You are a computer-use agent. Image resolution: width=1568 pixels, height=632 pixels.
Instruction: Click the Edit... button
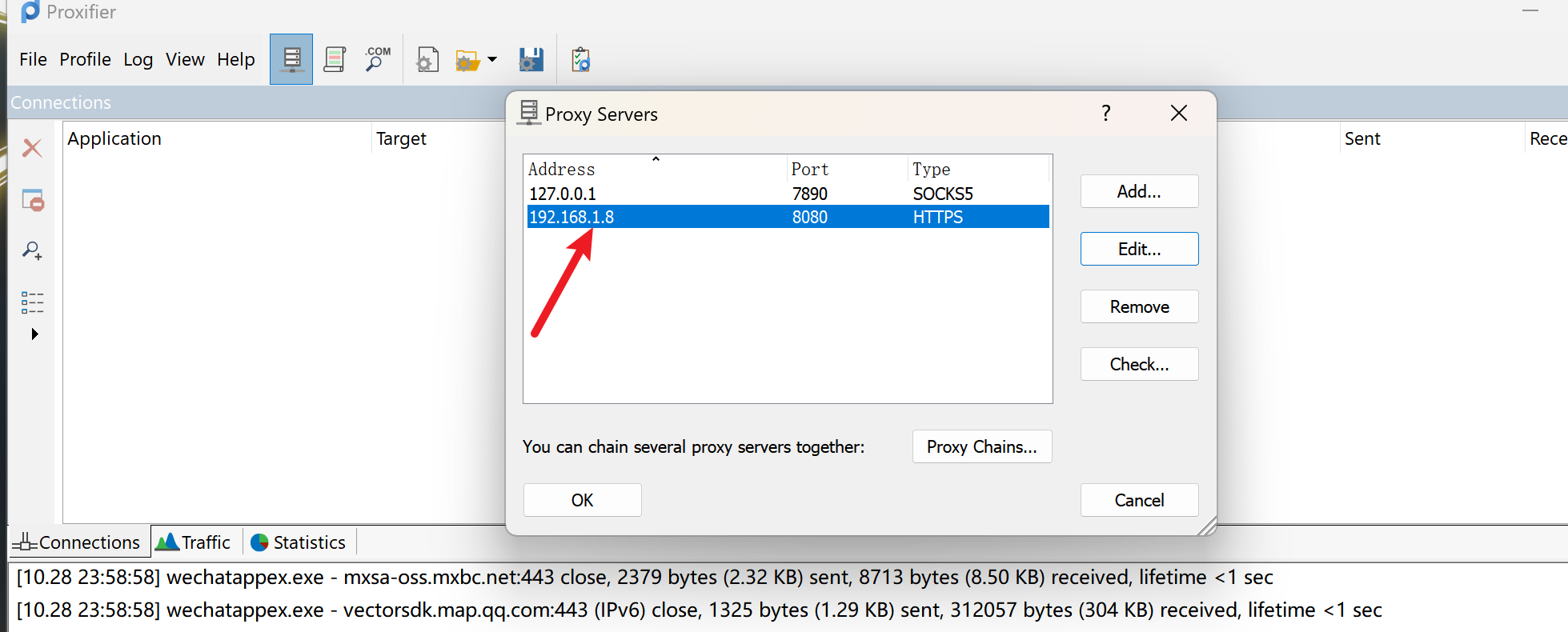pyautogui.click(x=1139, y=249)
